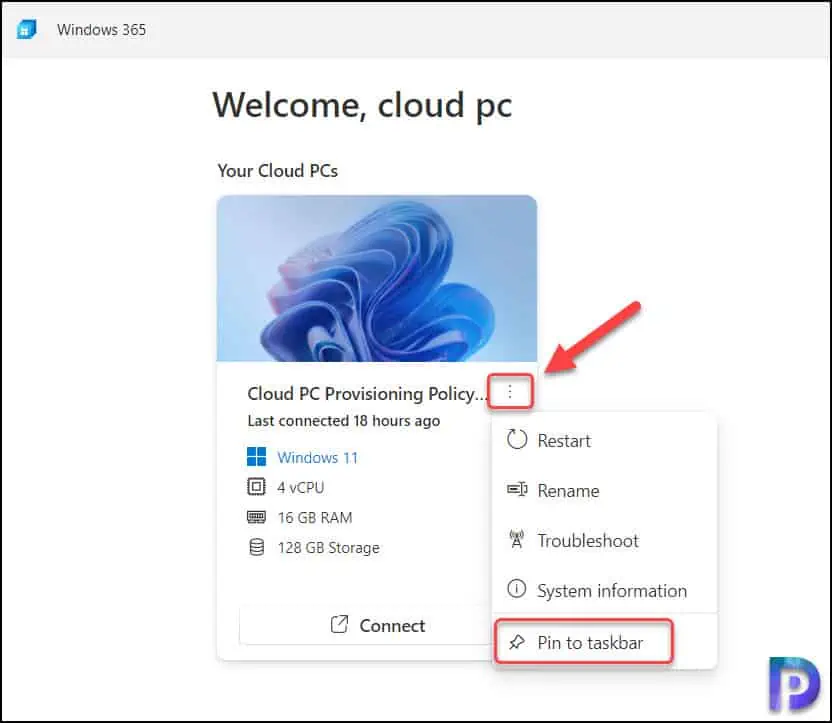Click the Windows 11 logo icon

point(256,457)
